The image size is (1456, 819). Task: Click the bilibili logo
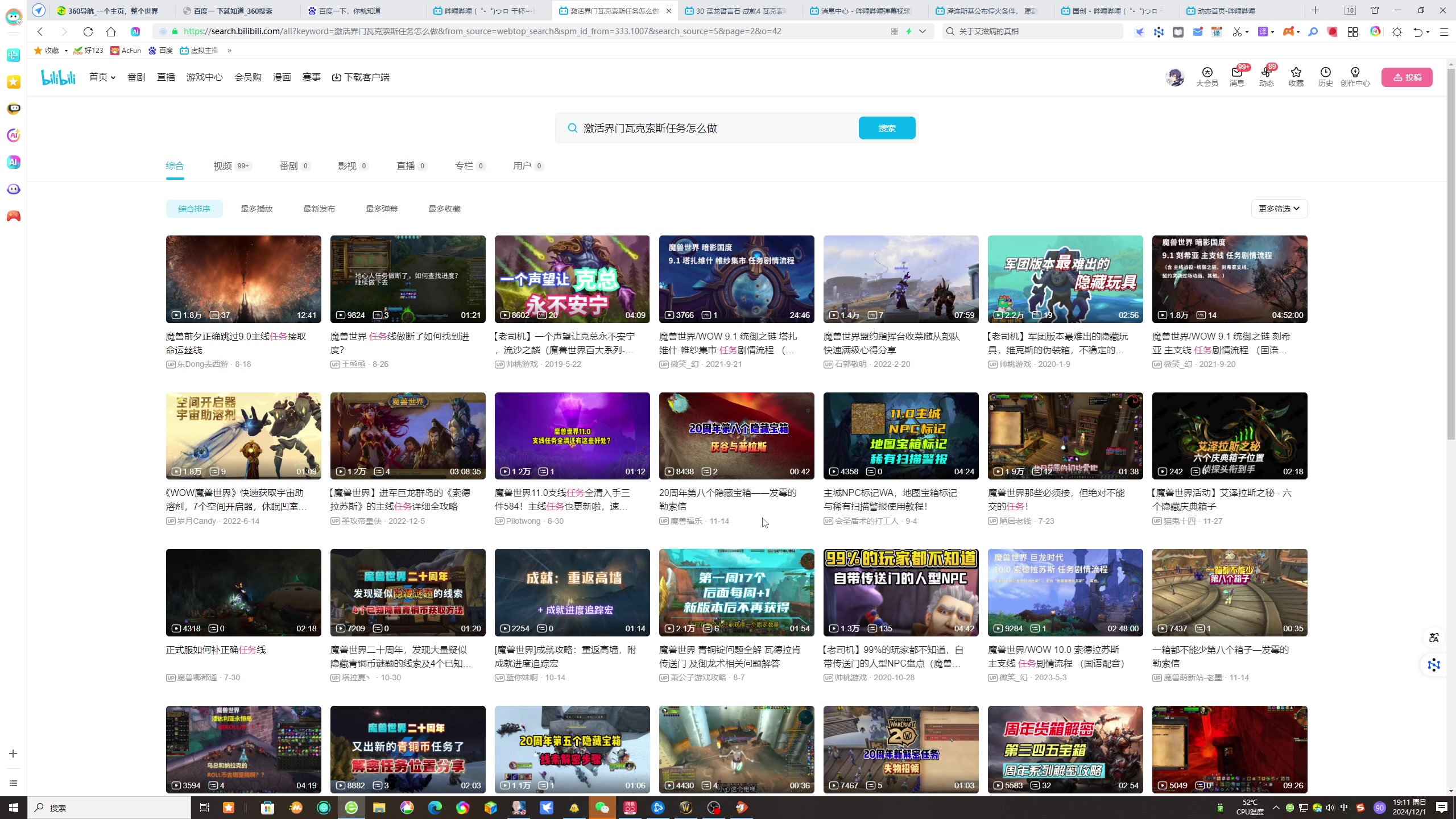click(x=58, y=77)
